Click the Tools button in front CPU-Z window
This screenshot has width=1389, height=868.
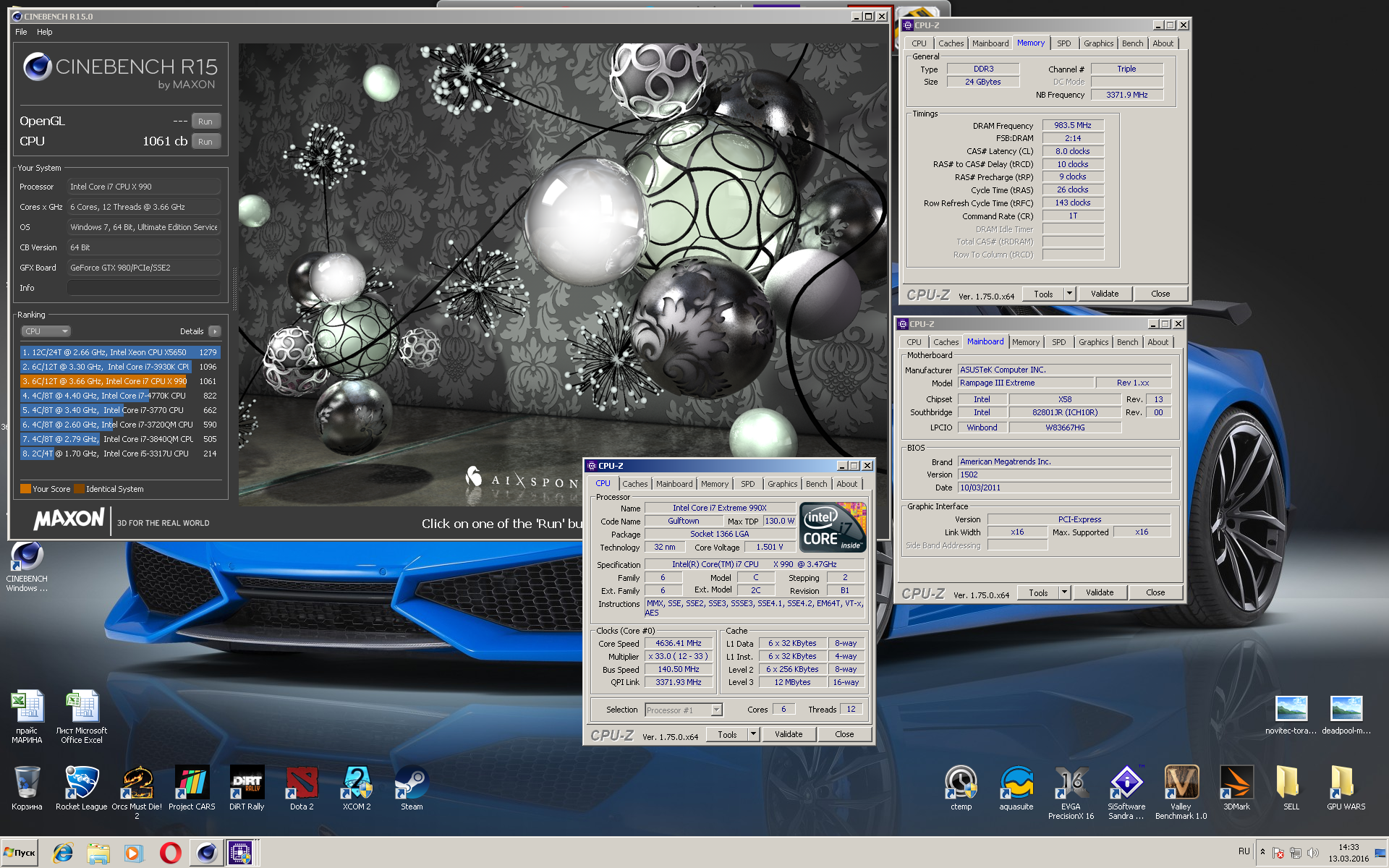pyautogui.click(x=727, y=734)
